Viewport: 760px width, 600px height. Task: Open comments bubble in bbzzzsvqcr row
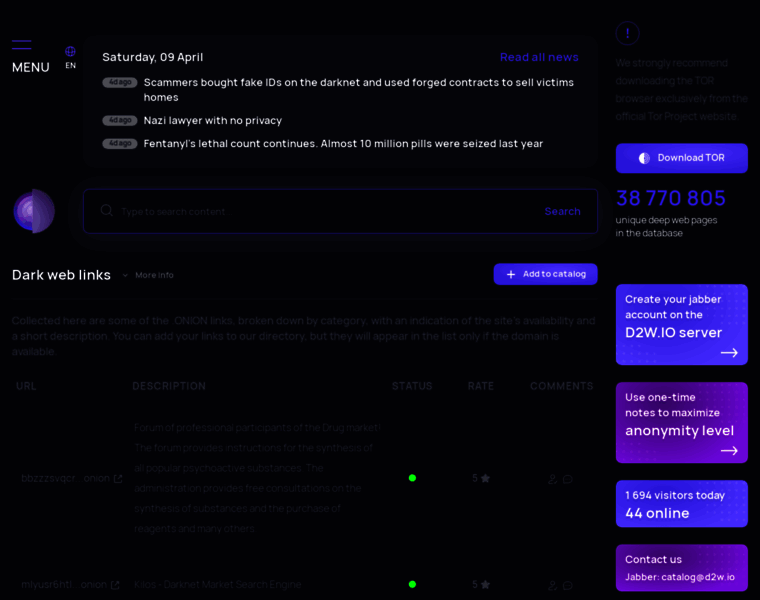tap(568, 479)
